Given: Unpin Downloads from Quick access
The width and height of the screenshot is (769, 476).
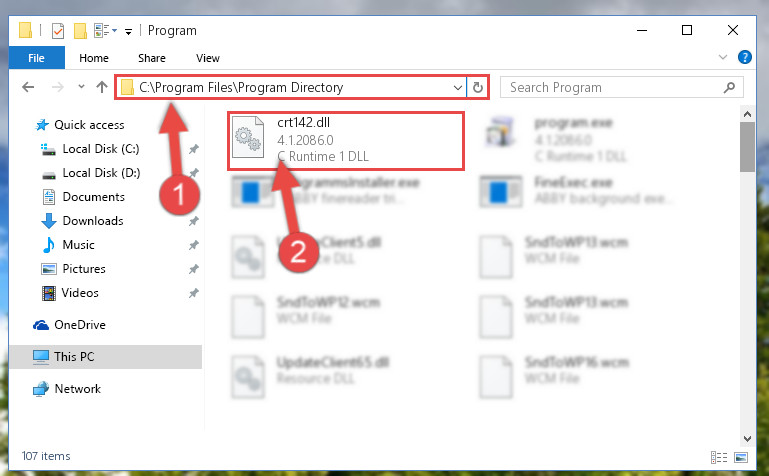Looking at the screenshot, I should pos(194,221).
